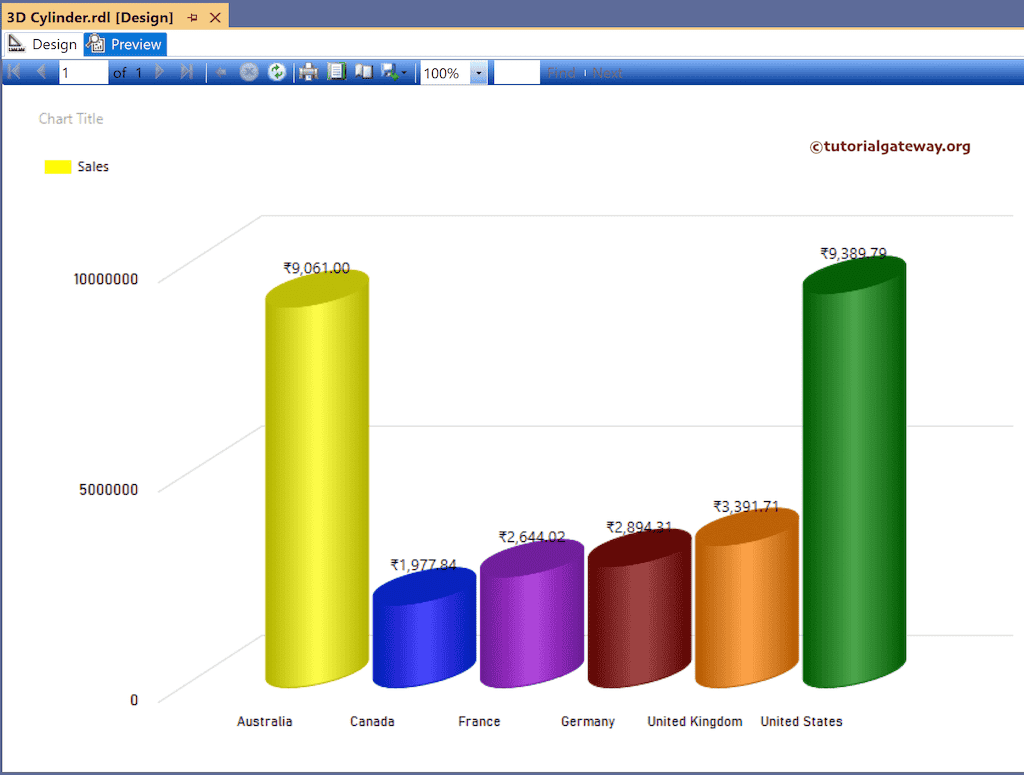Click the first page navigation icon
The image size is (1024, 775).
tap(14, 71)
